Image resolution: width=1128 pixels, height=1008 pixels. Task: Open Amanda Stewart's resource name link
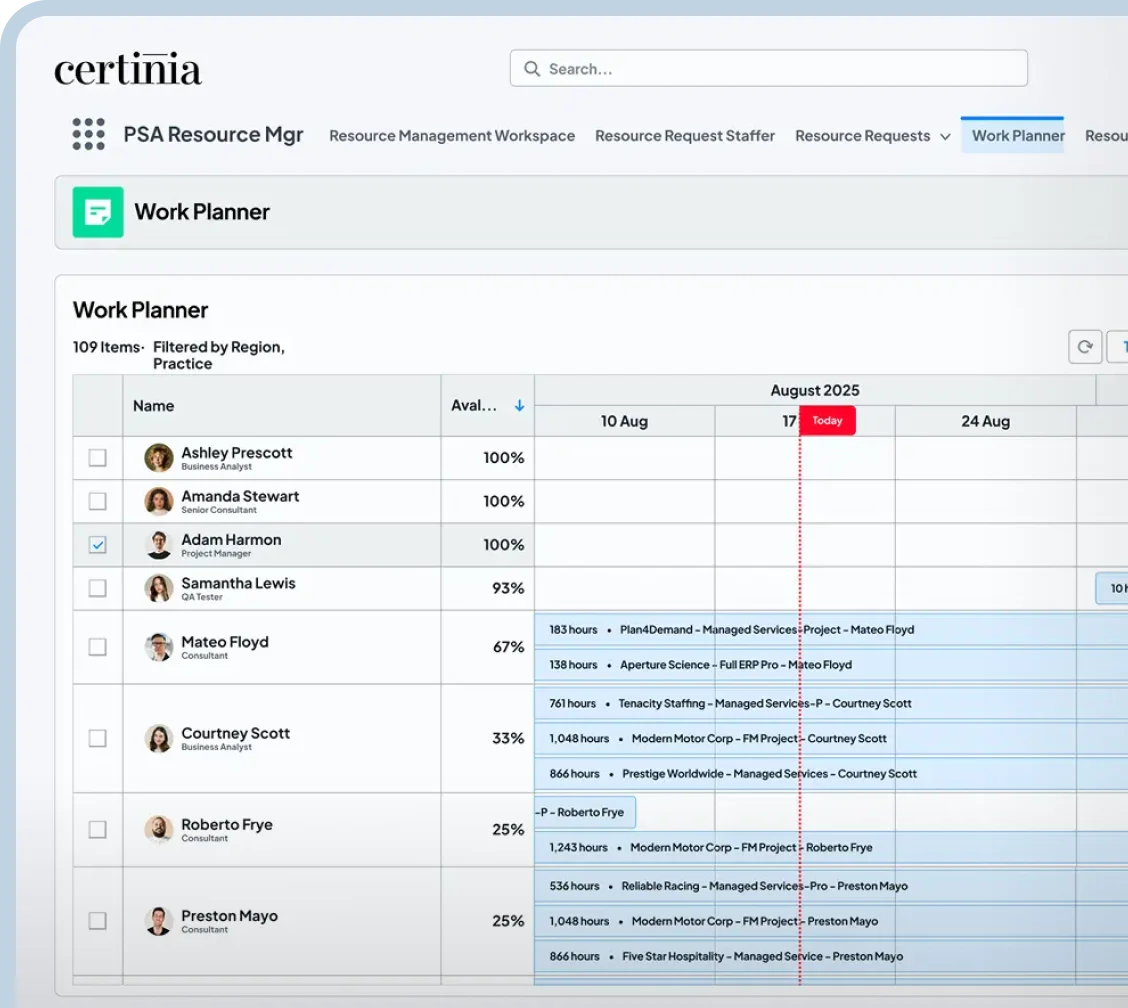[x=240, y=496]
